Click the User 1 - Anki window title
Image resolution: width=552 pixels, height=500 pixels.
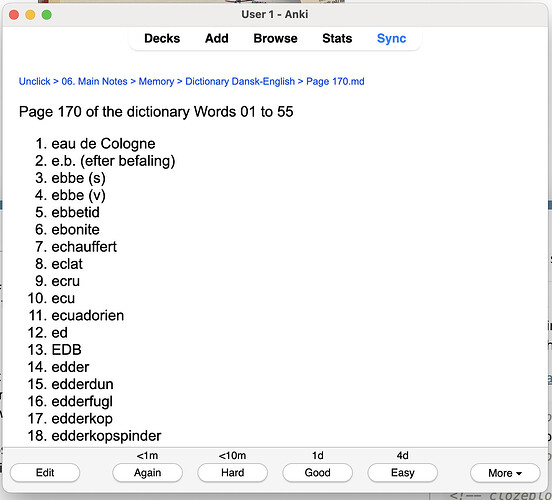pos(275,14)
